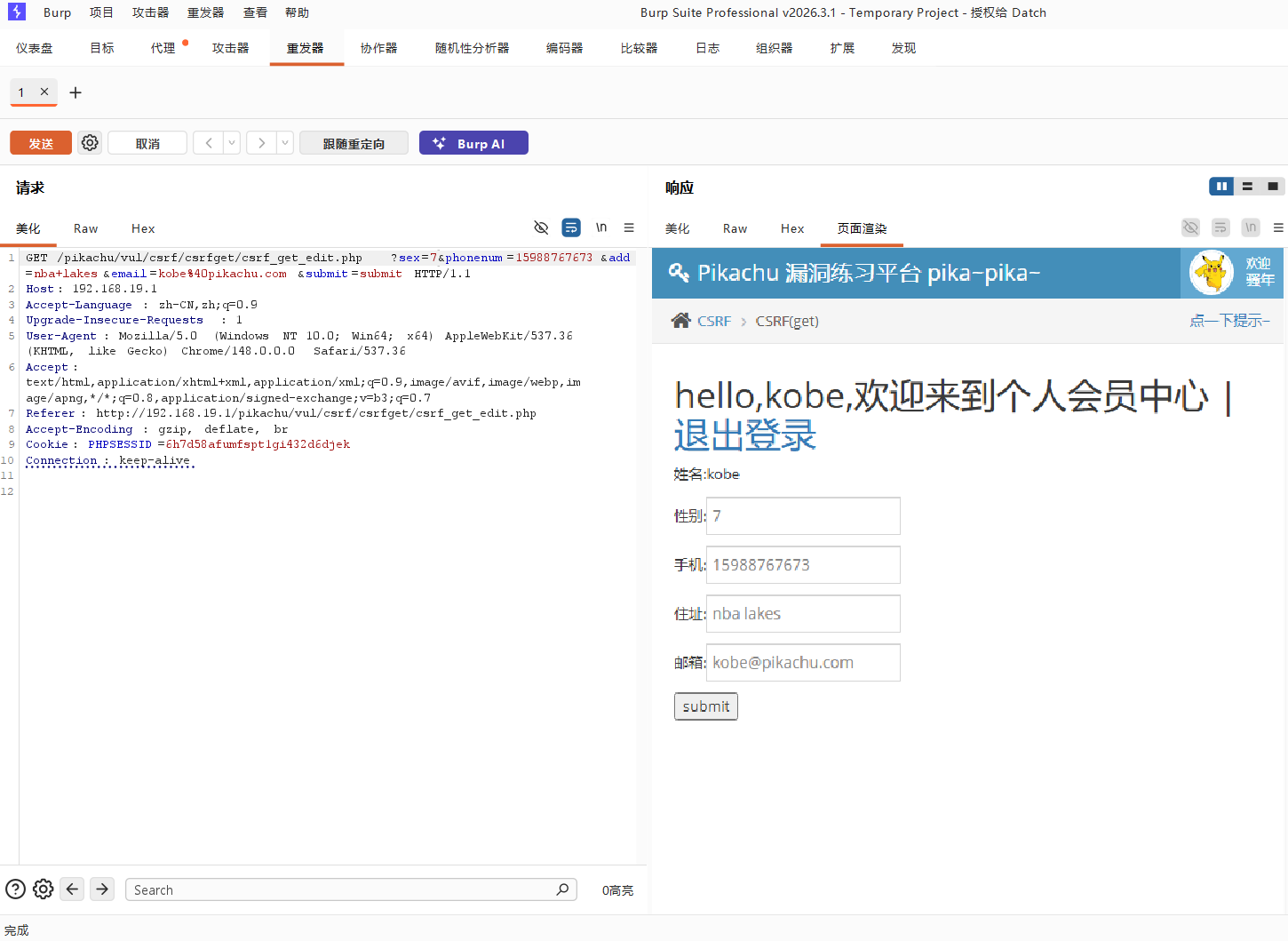Open the search help question icon

pos(15,889)
